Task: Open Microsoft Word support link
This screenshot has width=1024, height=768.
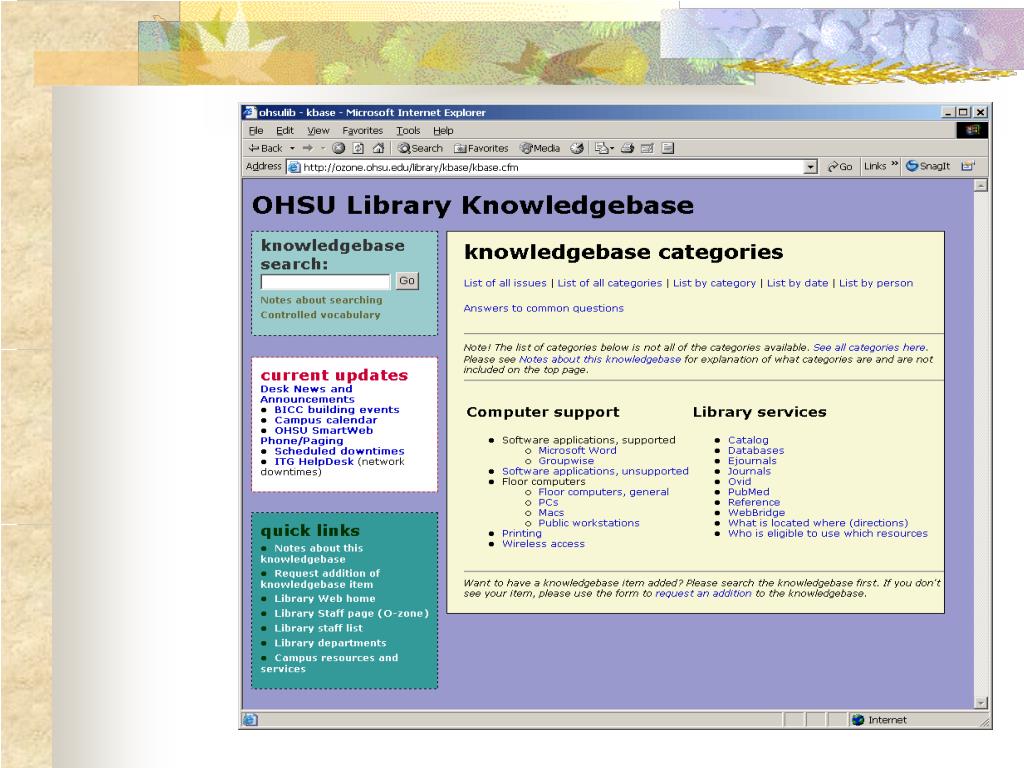Action: click(577, 450)
